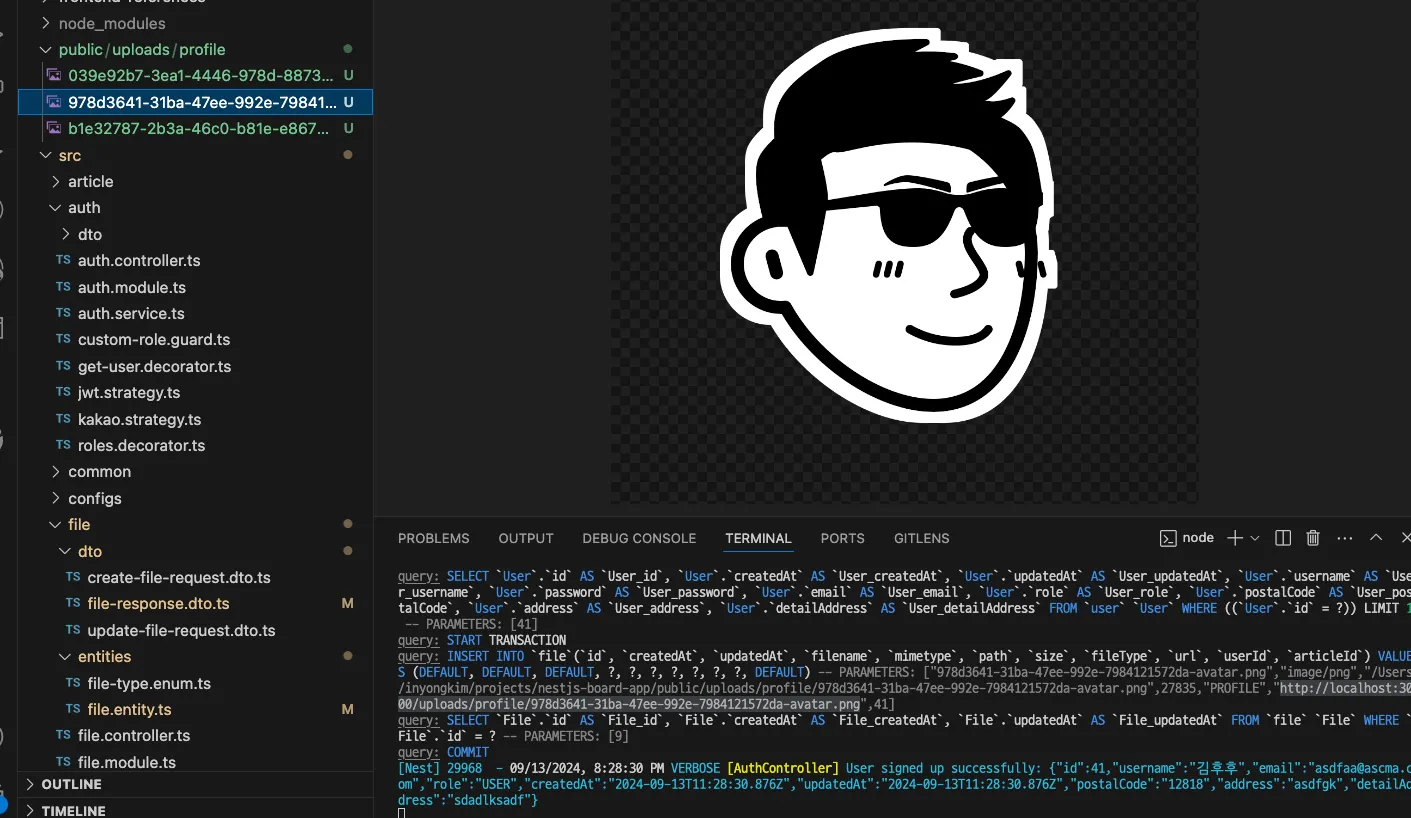Screen dimensions: 1411x818
Task: Select the b1e32787 image file
Action: click(x=197, y=129)
